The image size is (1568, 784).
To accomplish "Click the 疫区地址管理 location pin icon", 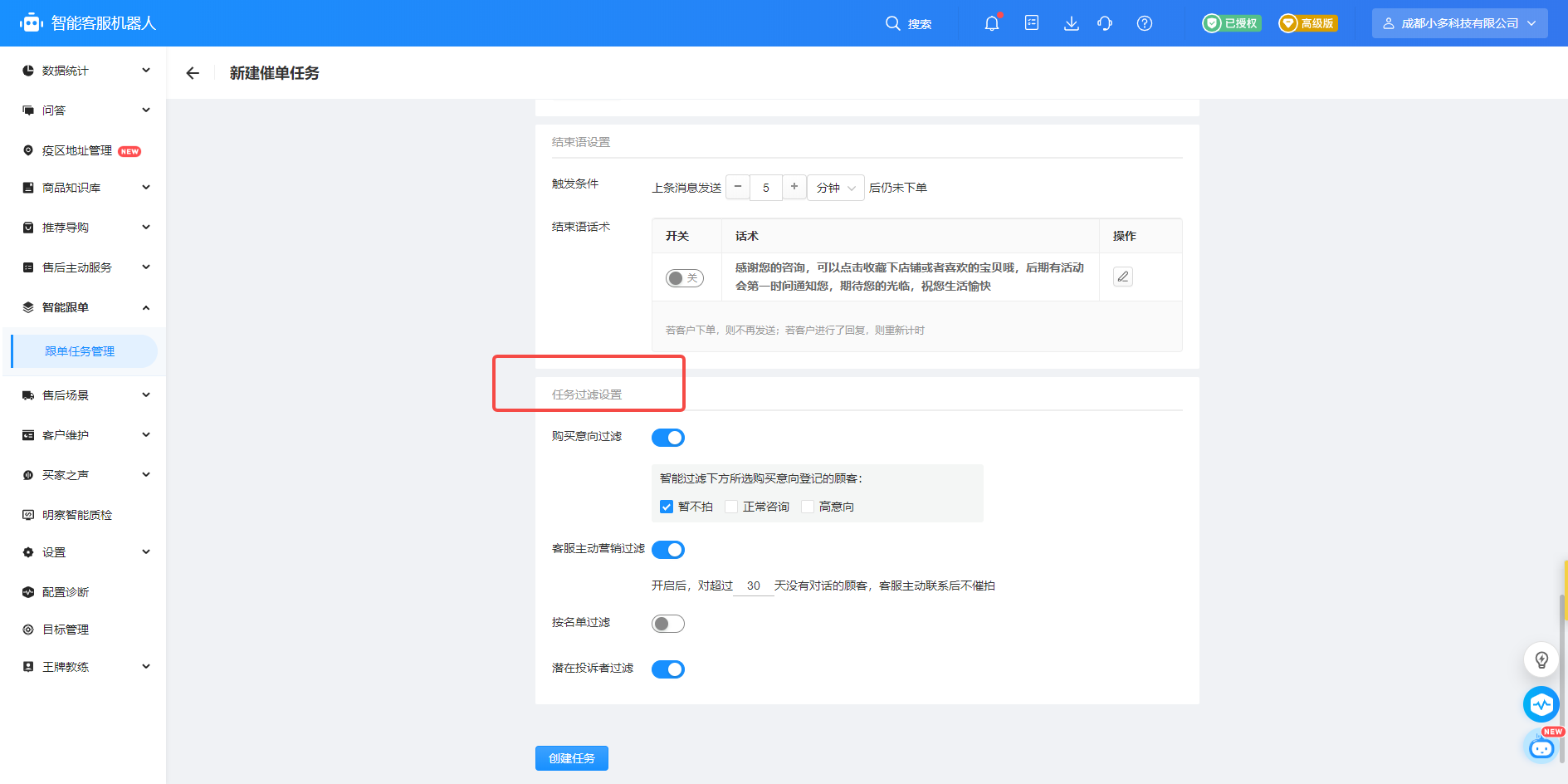I will (x=28, y=150).
